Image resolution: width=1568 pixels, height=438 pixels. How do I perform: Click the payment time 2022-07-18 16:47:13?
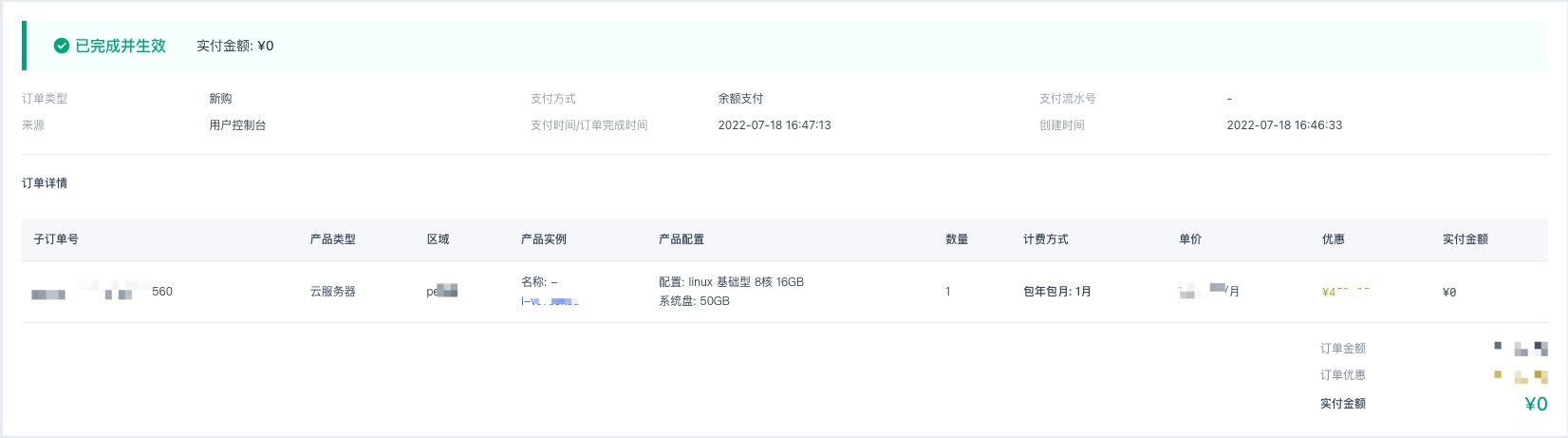coord(774,125)
